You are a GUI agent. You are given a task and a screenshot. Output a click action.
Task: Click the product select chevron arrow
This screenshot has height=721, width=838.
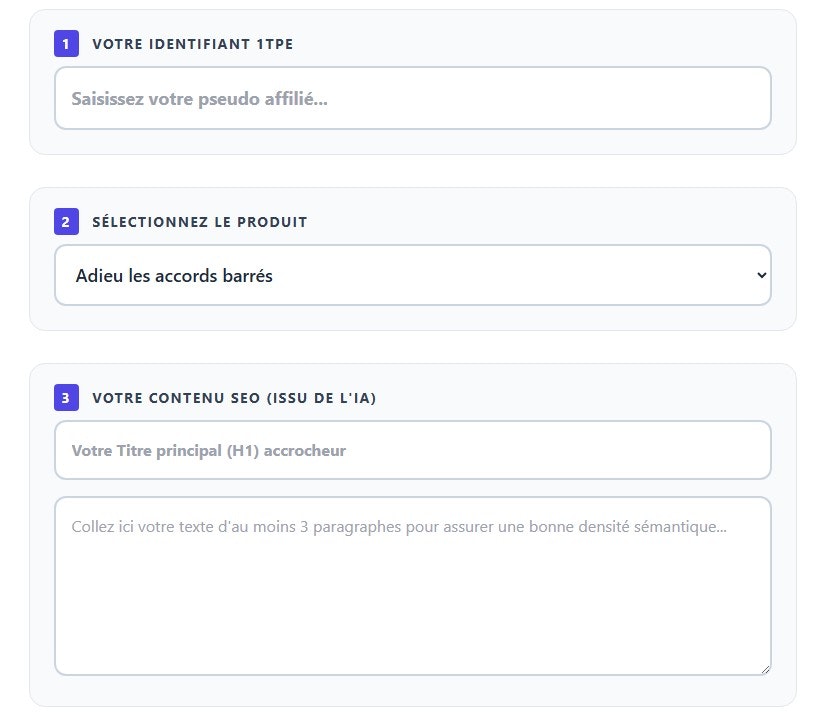[x=761, y=275]
